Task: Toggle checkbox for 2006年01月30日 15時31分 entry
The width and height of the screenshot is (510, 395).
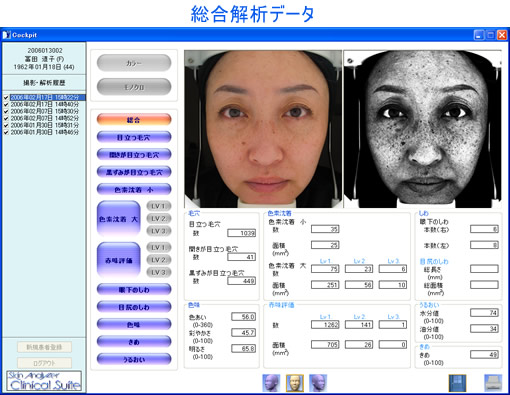Action: pyautogui.click(x=6, y=125)
